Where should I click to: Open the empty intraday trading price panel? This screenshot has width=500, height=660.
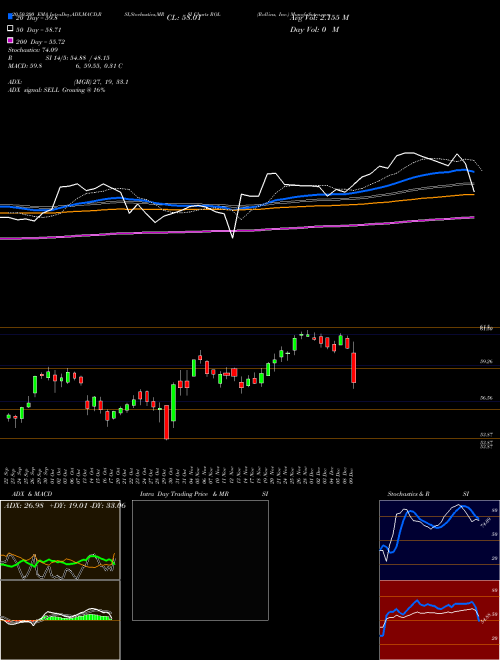click(x=200, y=560)
